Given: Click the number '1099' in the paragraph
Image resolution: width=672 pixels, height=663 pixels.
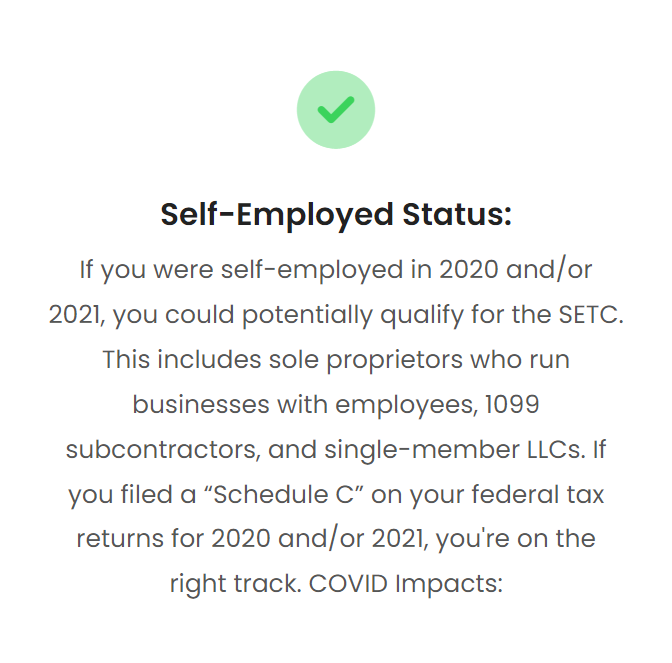Looking at the screenshot, I should point(512,404).
